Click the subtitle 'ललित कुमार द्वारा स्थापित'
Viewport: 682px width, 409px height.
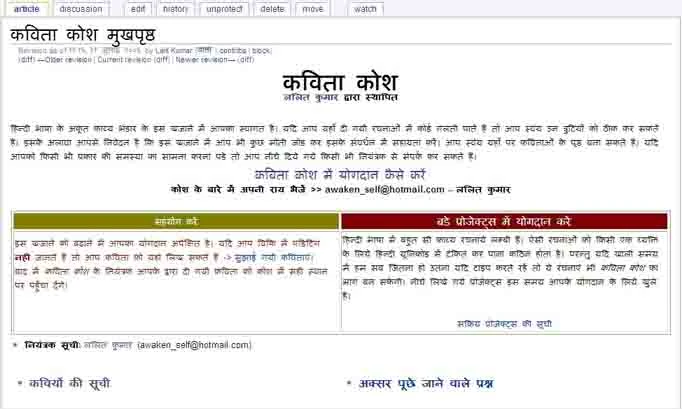[340, 97]
